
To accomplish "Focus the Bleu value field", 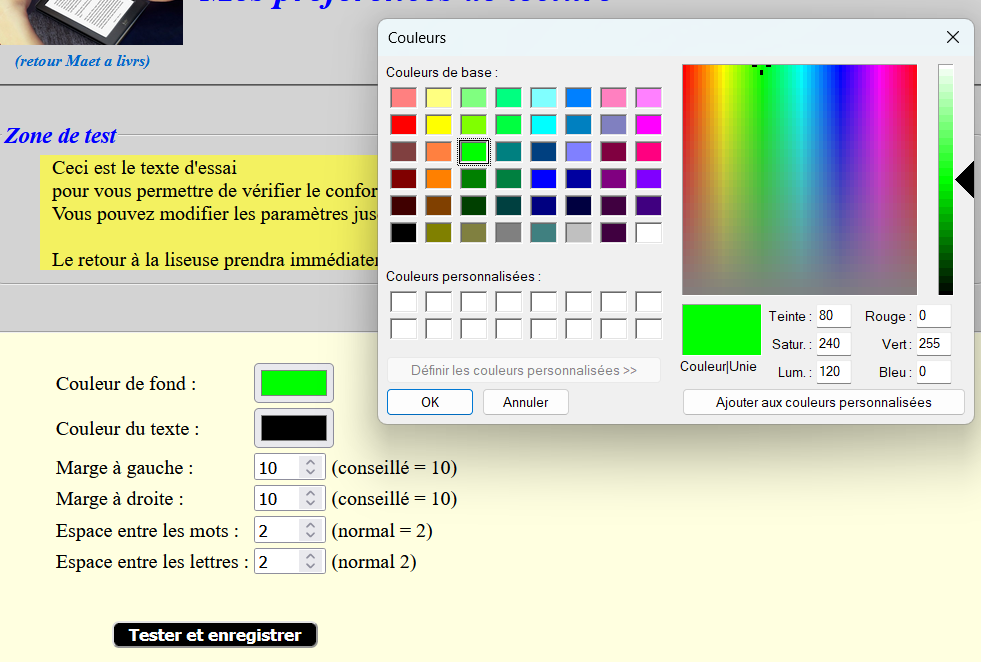I will [x=933, y=372].
